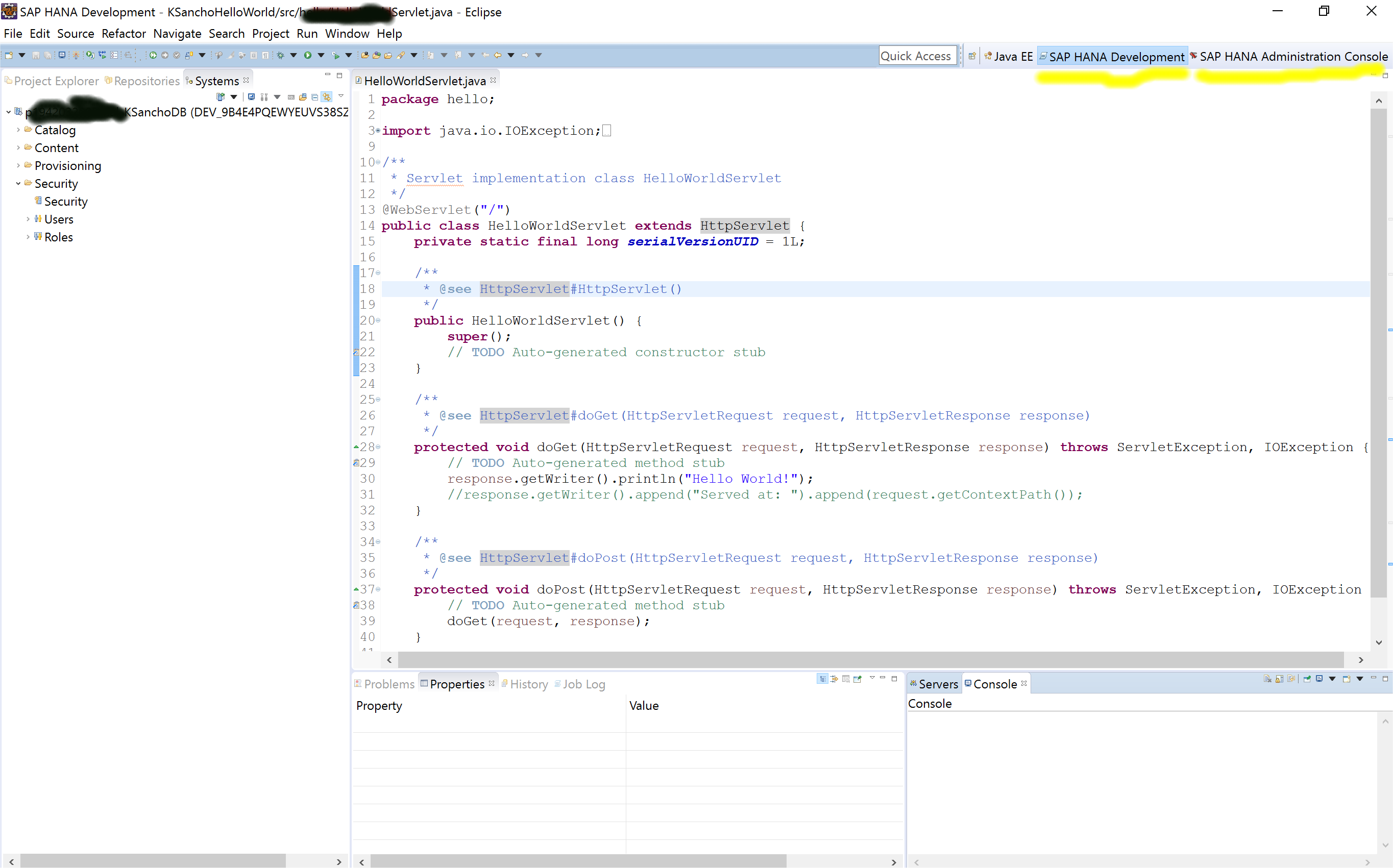
Task: Click the Restore Defaults icon in Properties view
Action: coord(846,679)
